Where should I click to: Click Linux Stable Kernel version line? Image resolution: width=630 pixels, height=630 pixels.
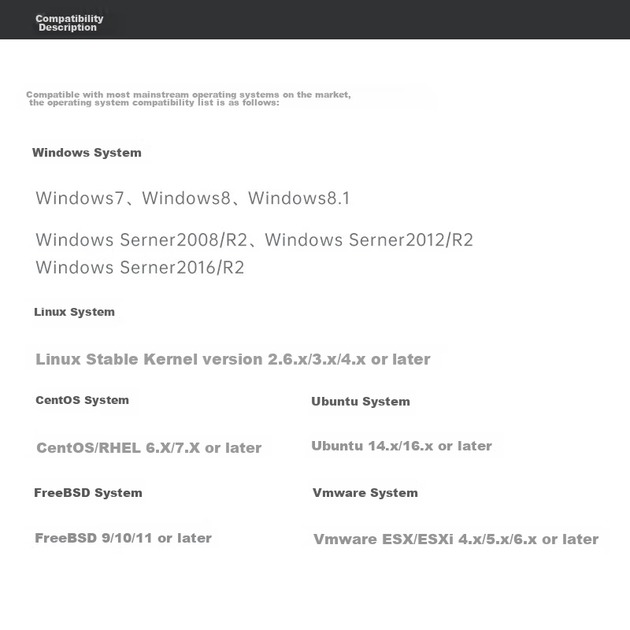[233, 359]
